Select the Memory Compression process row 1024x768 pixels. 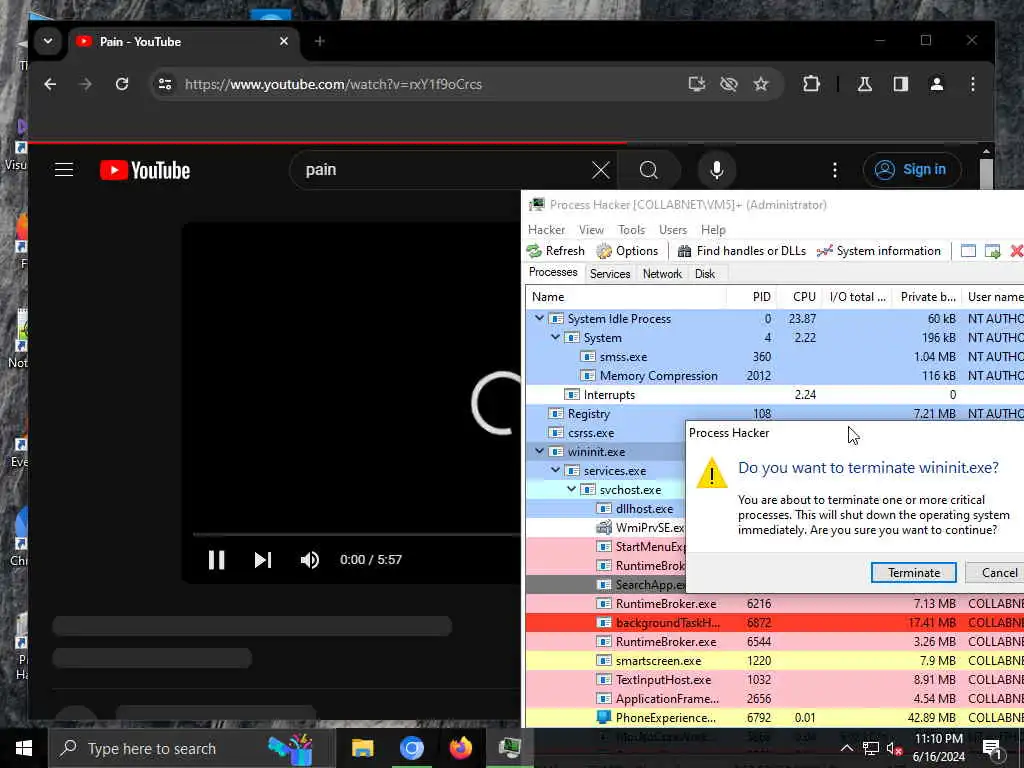click(x=775, y=376)
